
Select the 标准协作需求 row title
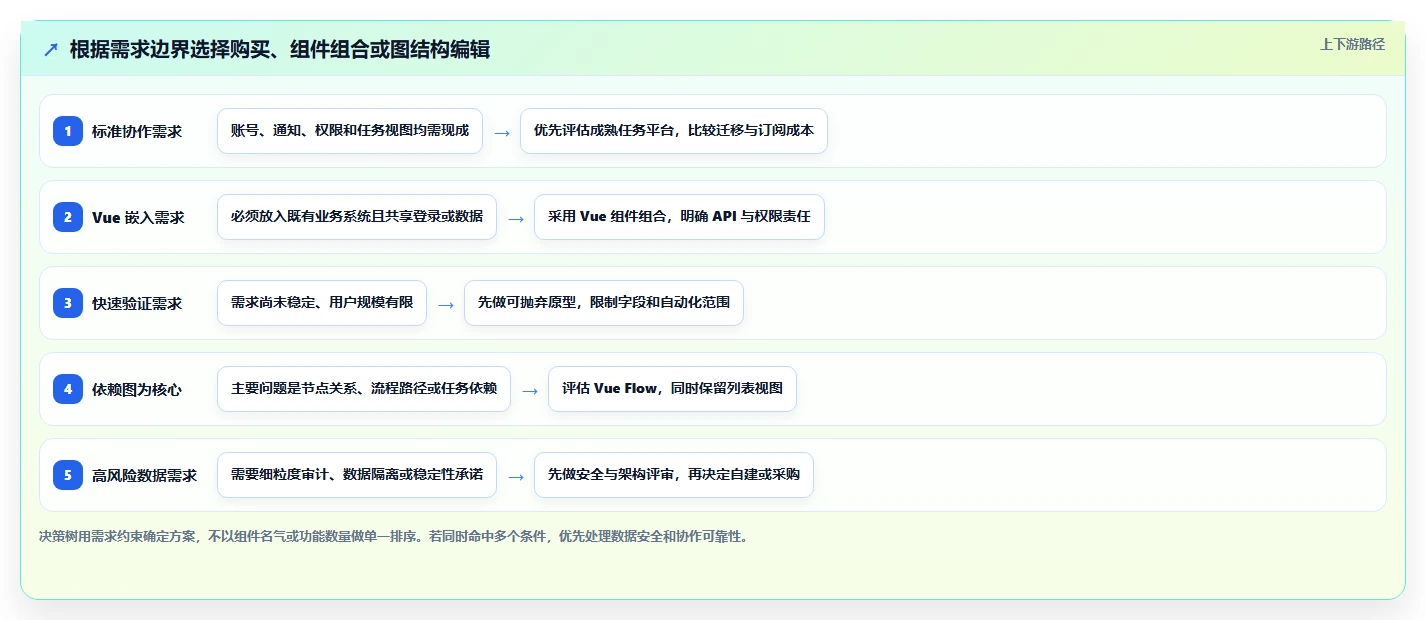tap(137, 131)
